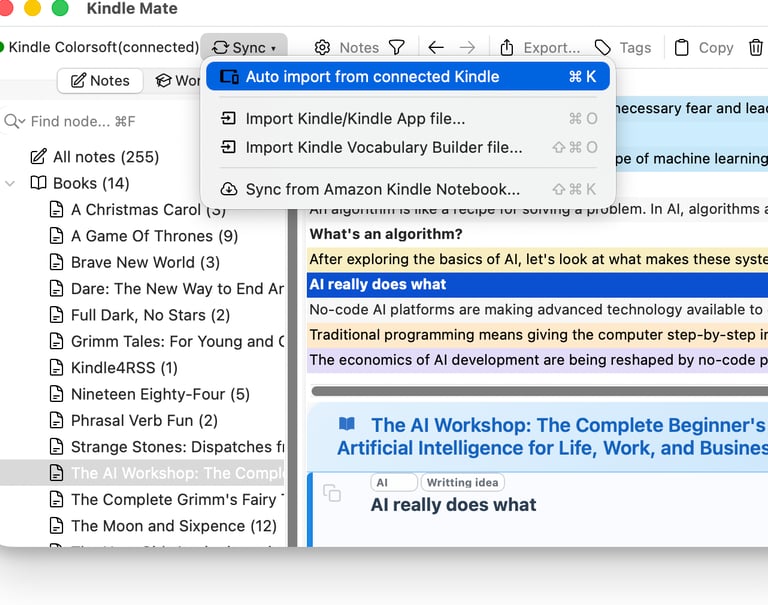Screen dimensions: 768x605
Task: Open the Sync dropdown menu
Action: coord(243,48)
